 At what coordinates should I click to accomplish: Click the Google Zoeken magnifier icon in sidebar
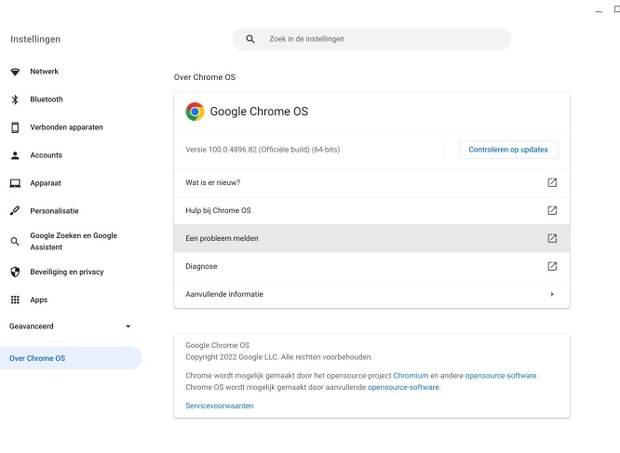[x=15, y=241]
